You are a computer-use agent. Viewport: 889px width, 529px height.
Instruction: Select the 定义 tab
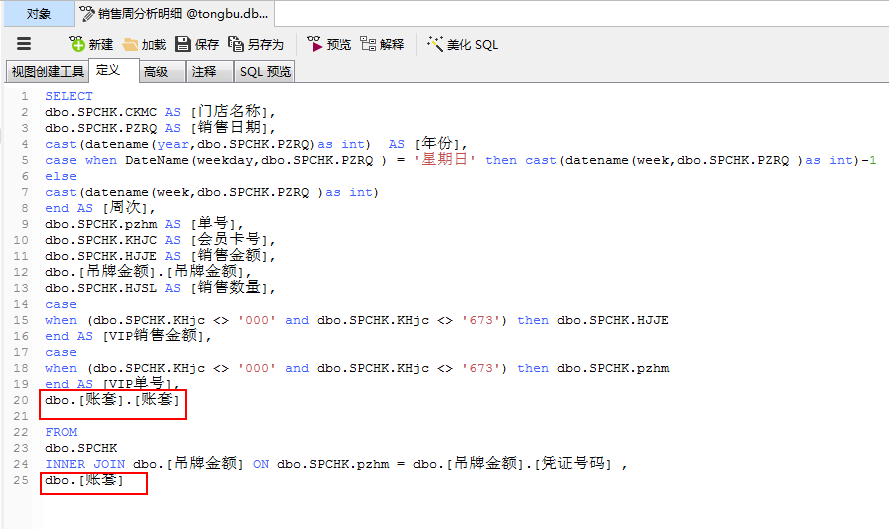113,70
